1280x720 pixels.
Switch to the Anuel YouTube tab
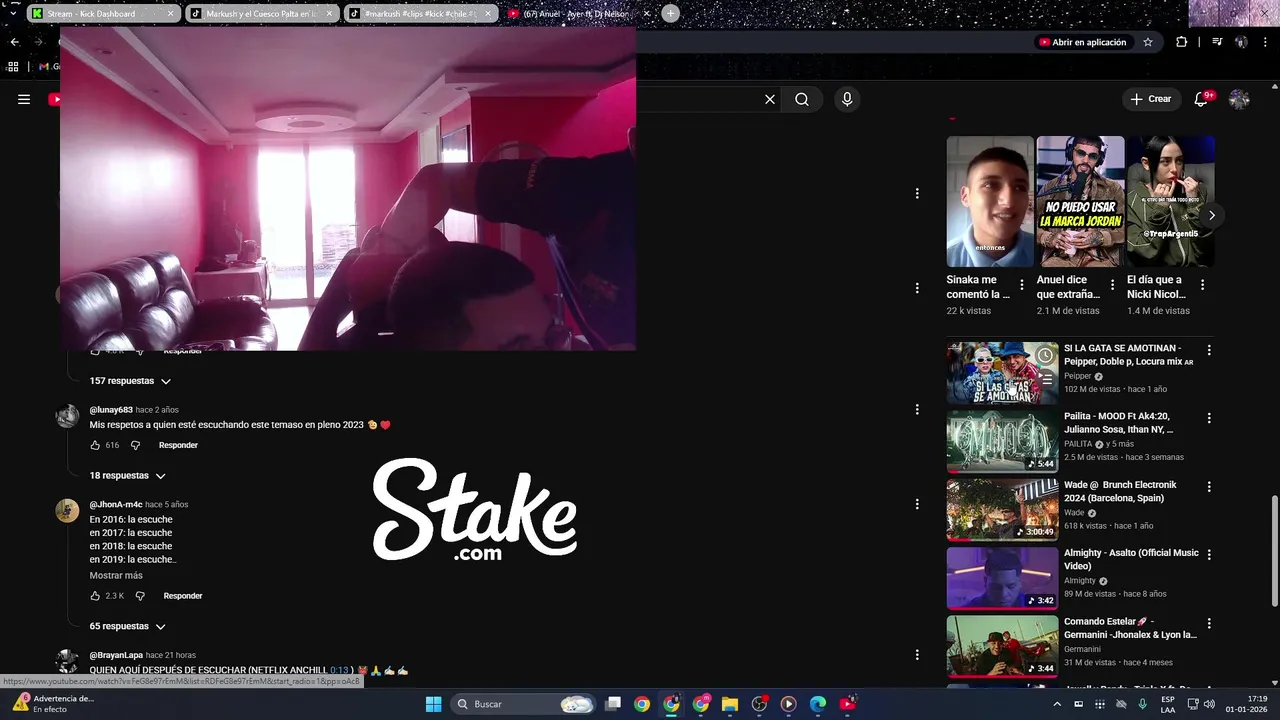point(576,14)
